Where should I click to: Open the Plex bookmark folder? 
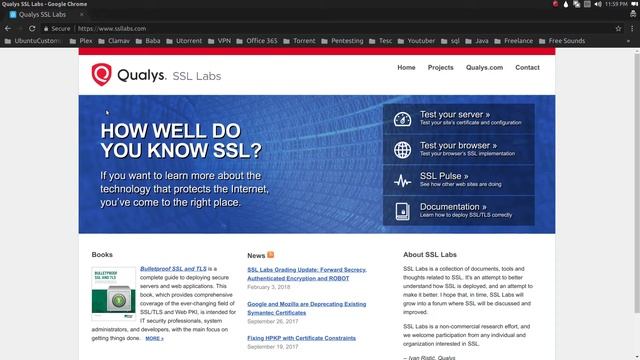81,41
